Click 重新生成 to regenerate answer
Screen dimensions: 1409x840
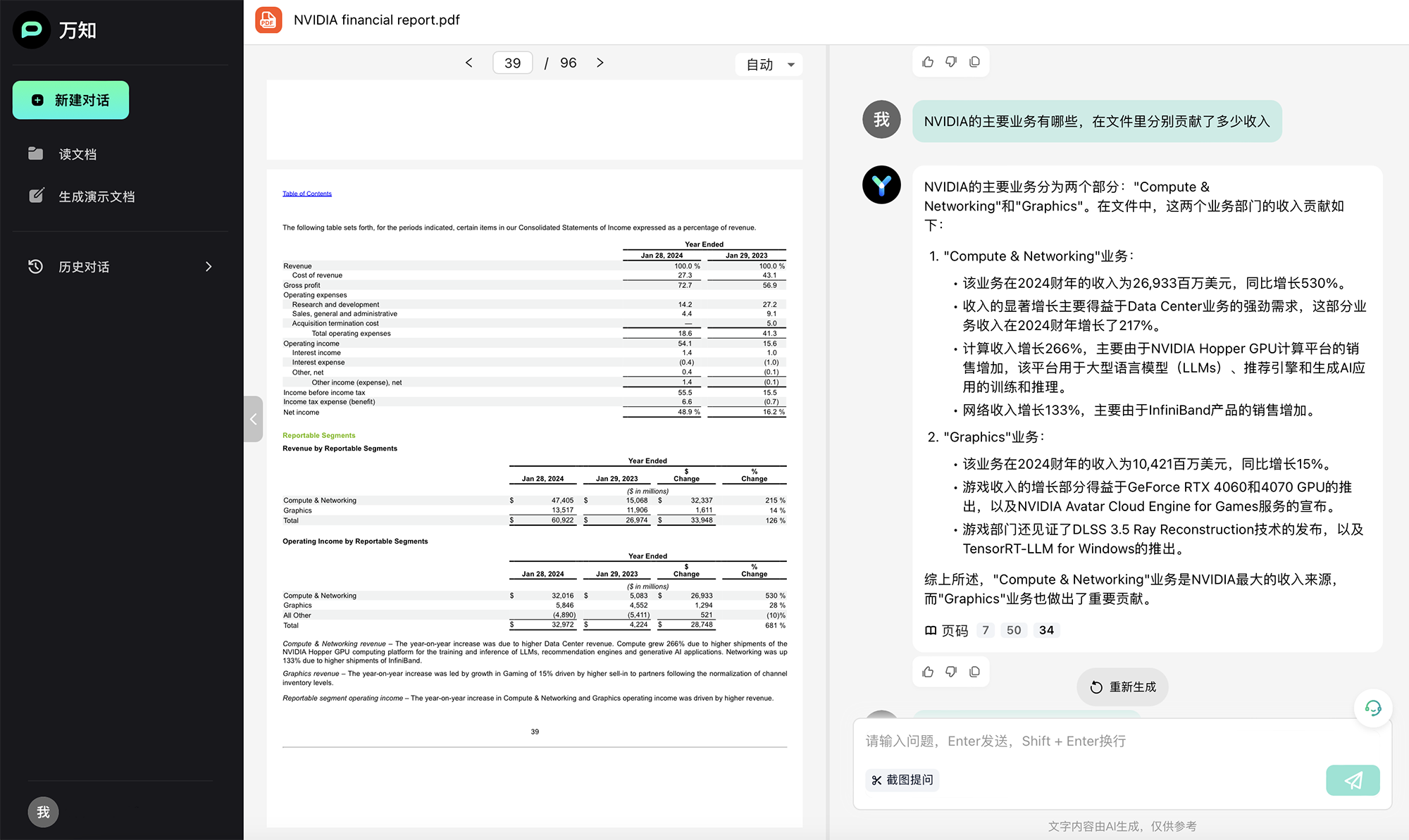coord(1122,687)
